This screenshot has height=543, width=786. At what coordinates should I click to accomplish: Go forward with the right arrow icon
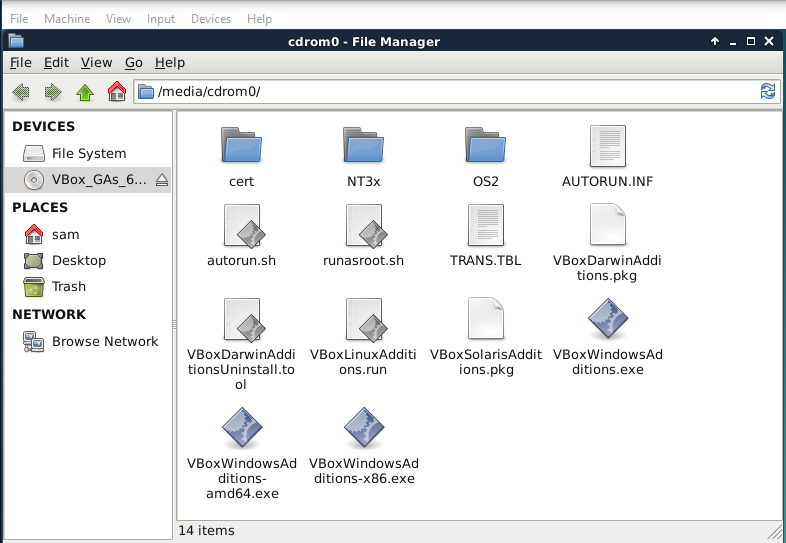[53, 92]
